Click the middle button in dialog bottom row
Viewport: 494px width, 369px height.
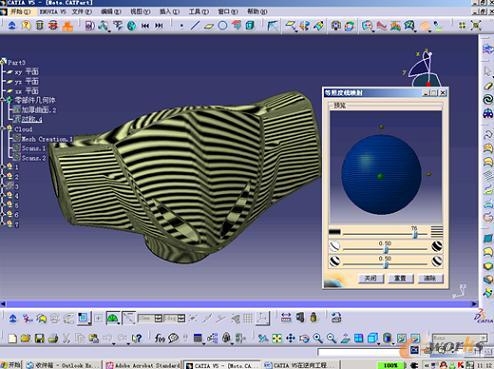[x=400, y=278]
